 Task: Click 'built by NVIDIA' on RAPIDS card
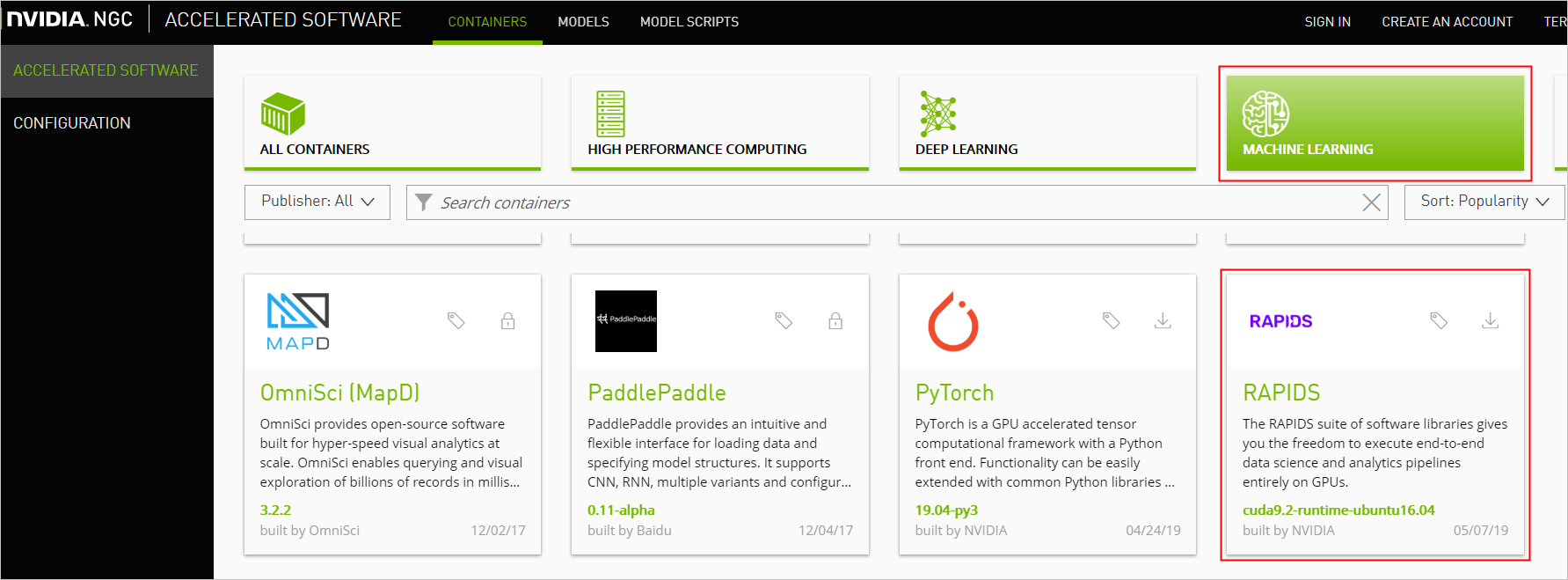(1288, 531)
